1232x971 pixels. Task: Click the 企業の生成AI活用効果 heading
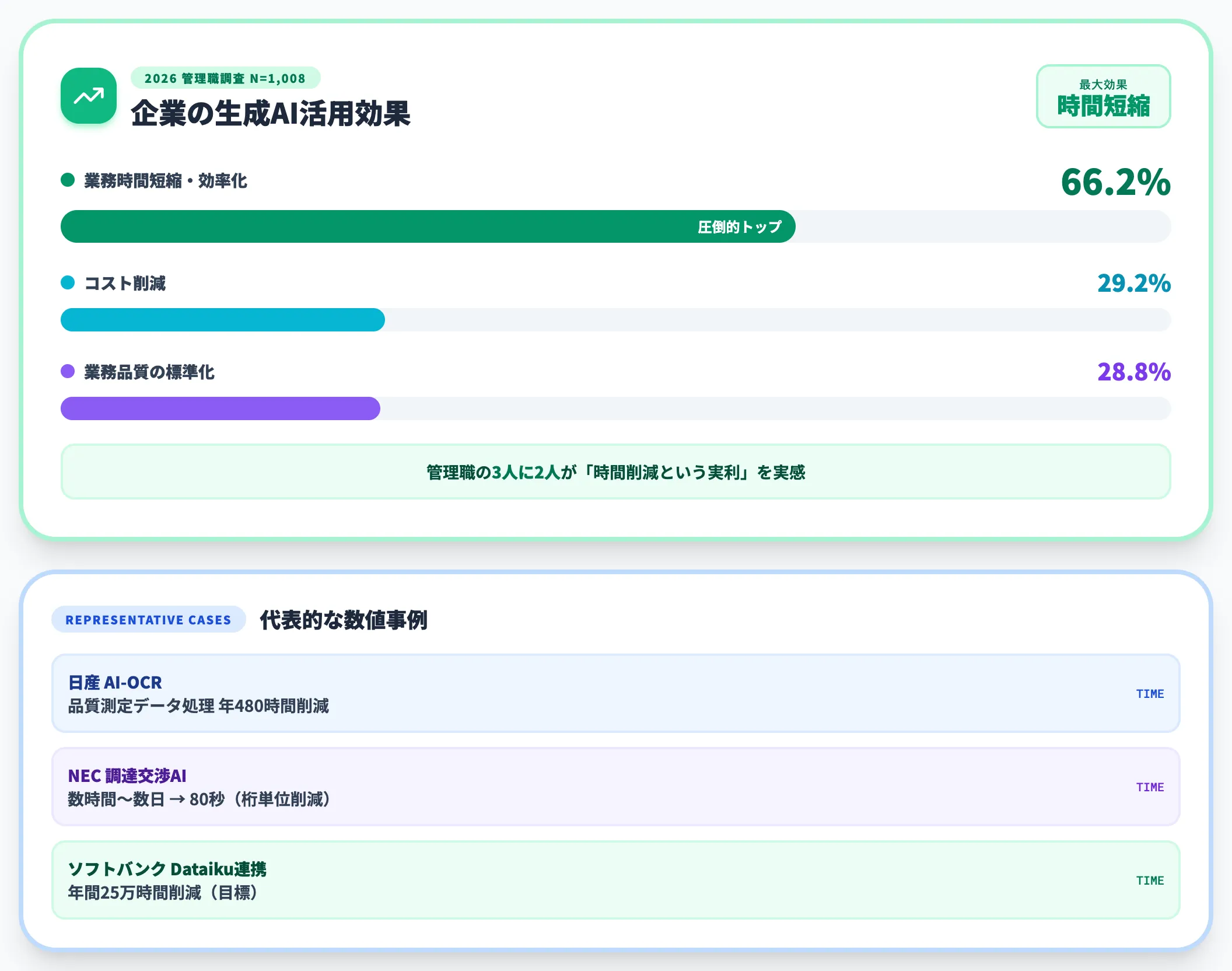click(271, 113)
